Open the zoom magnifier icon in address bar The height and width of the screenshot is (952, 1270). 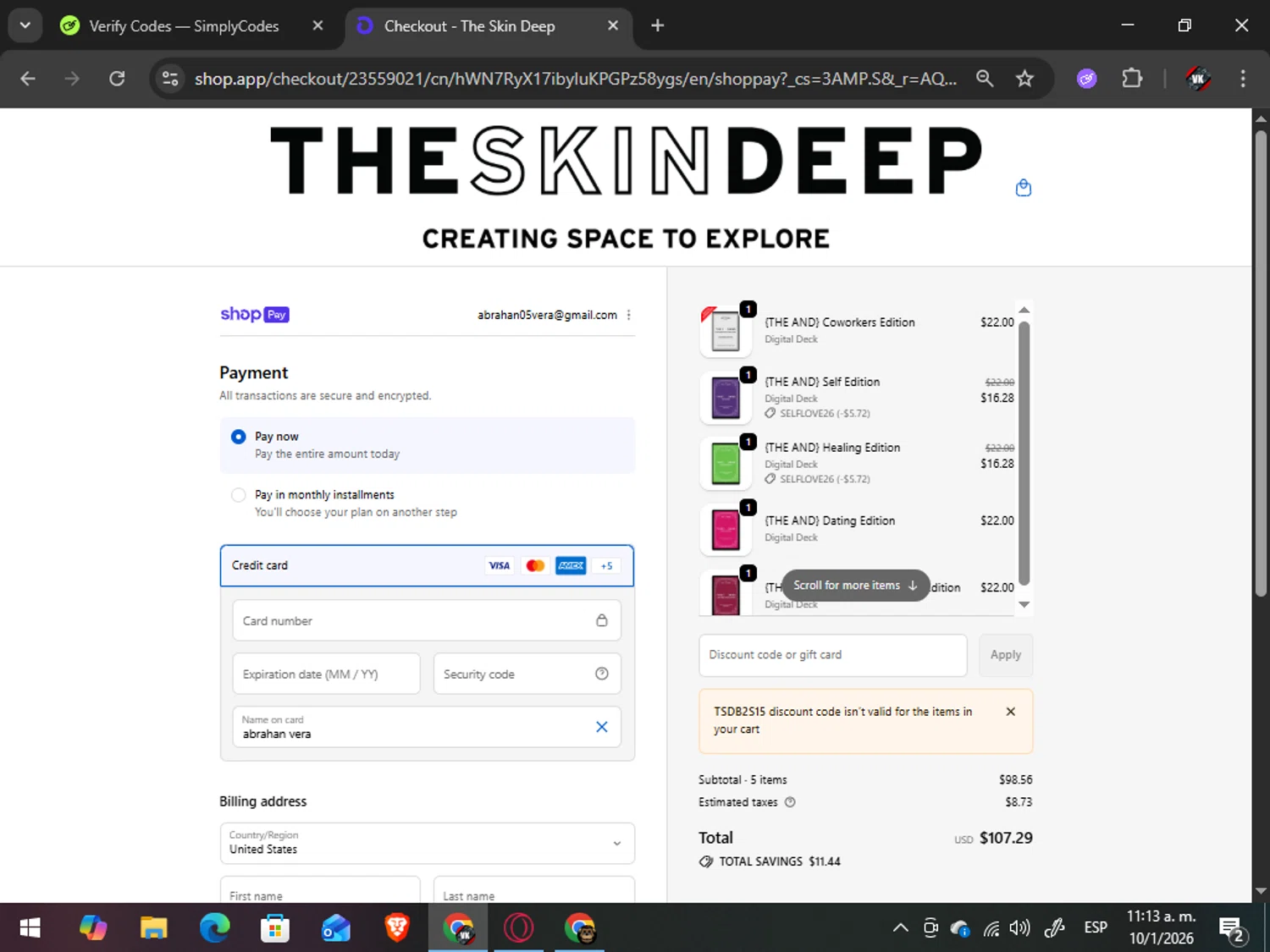(x=985, y=79)
